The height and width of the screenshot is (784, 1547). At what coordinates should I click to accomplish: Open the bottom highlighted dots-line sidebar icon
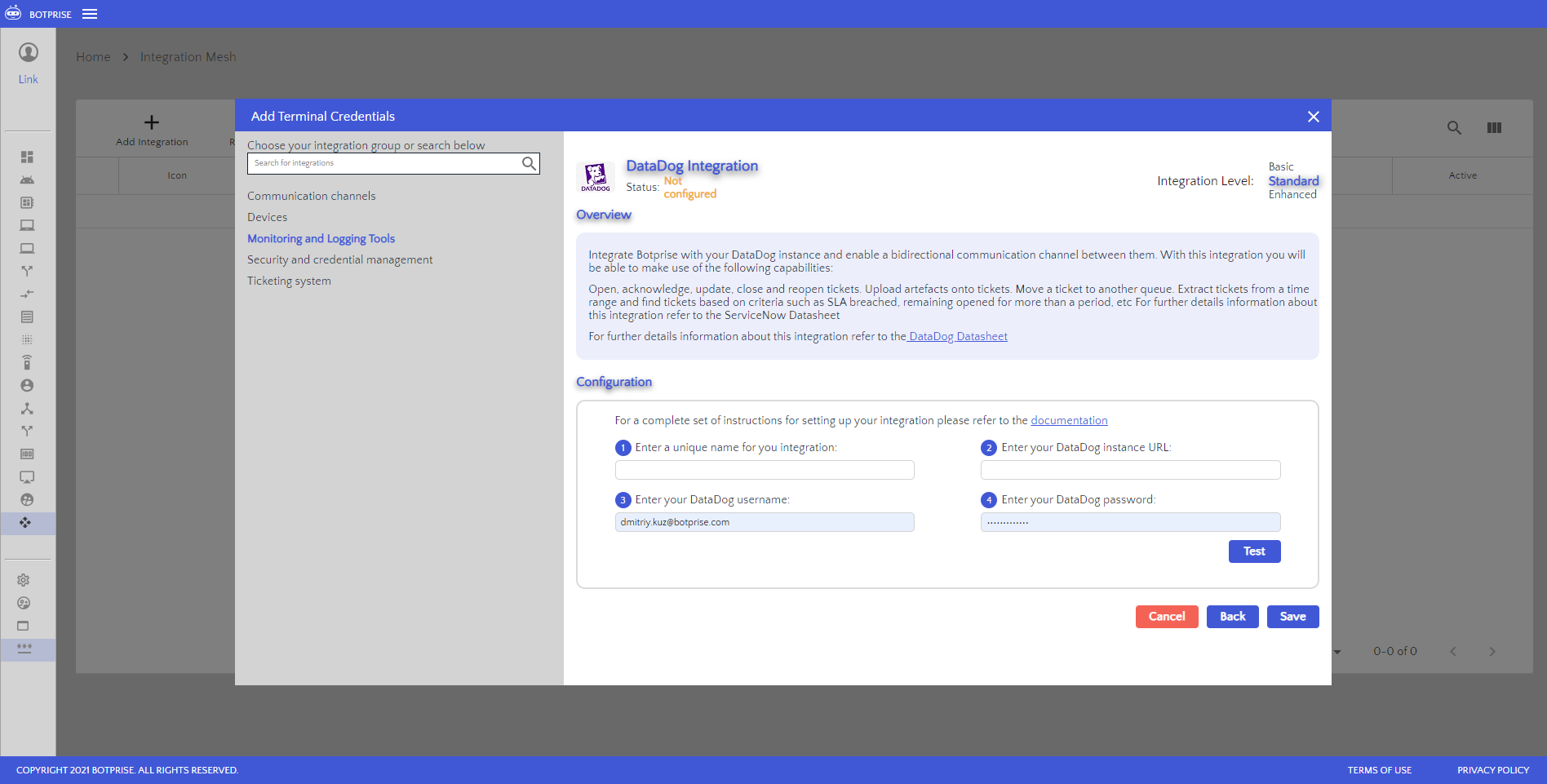[x=24, y=649]
